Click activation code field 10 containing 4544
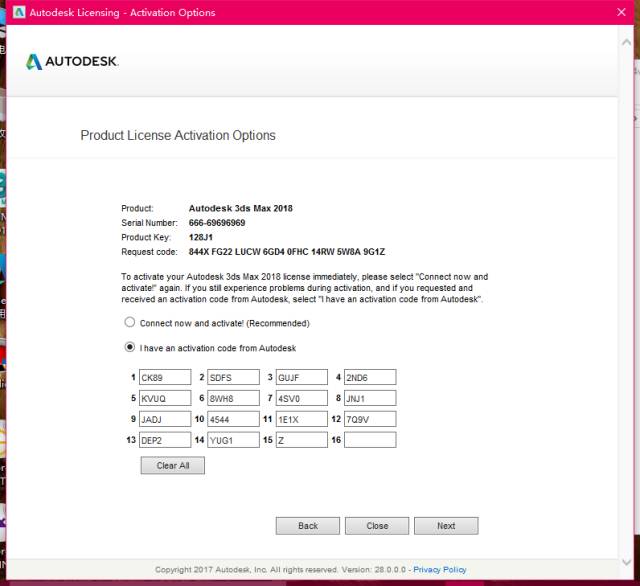Screen dimensions: 640x586 click(233, 419)
